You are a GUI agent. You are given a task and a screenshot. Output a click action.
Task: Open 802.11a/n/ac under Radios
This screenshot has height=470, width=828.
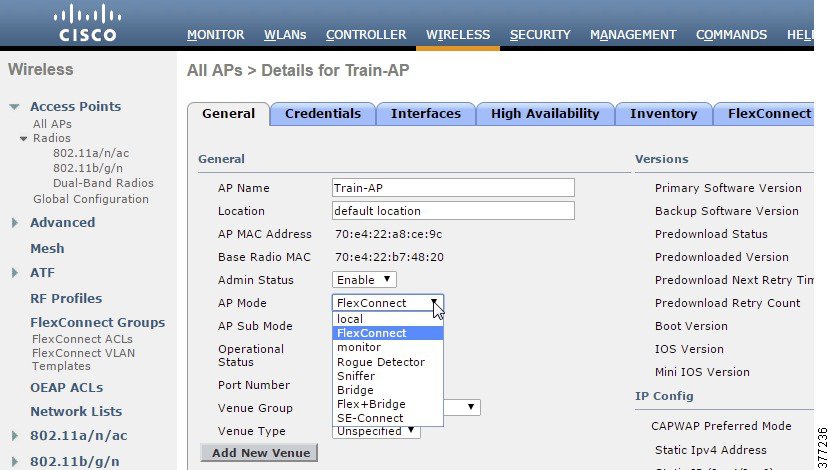pos(91,153)
